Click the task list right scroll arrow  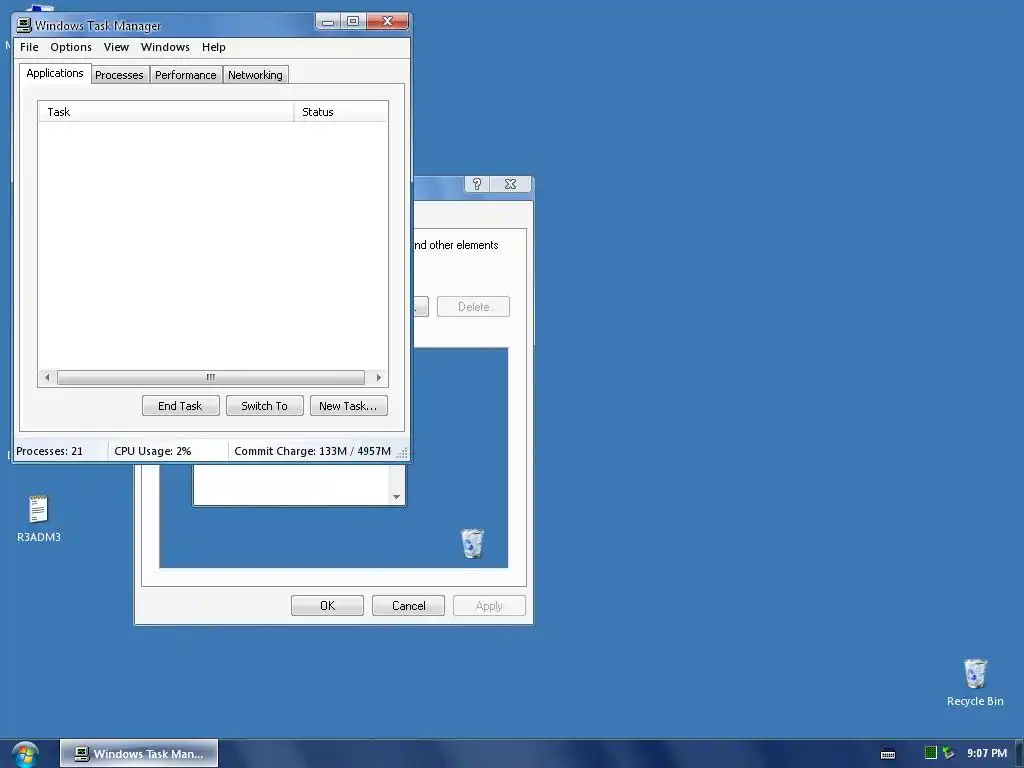[x=379, y=377]
